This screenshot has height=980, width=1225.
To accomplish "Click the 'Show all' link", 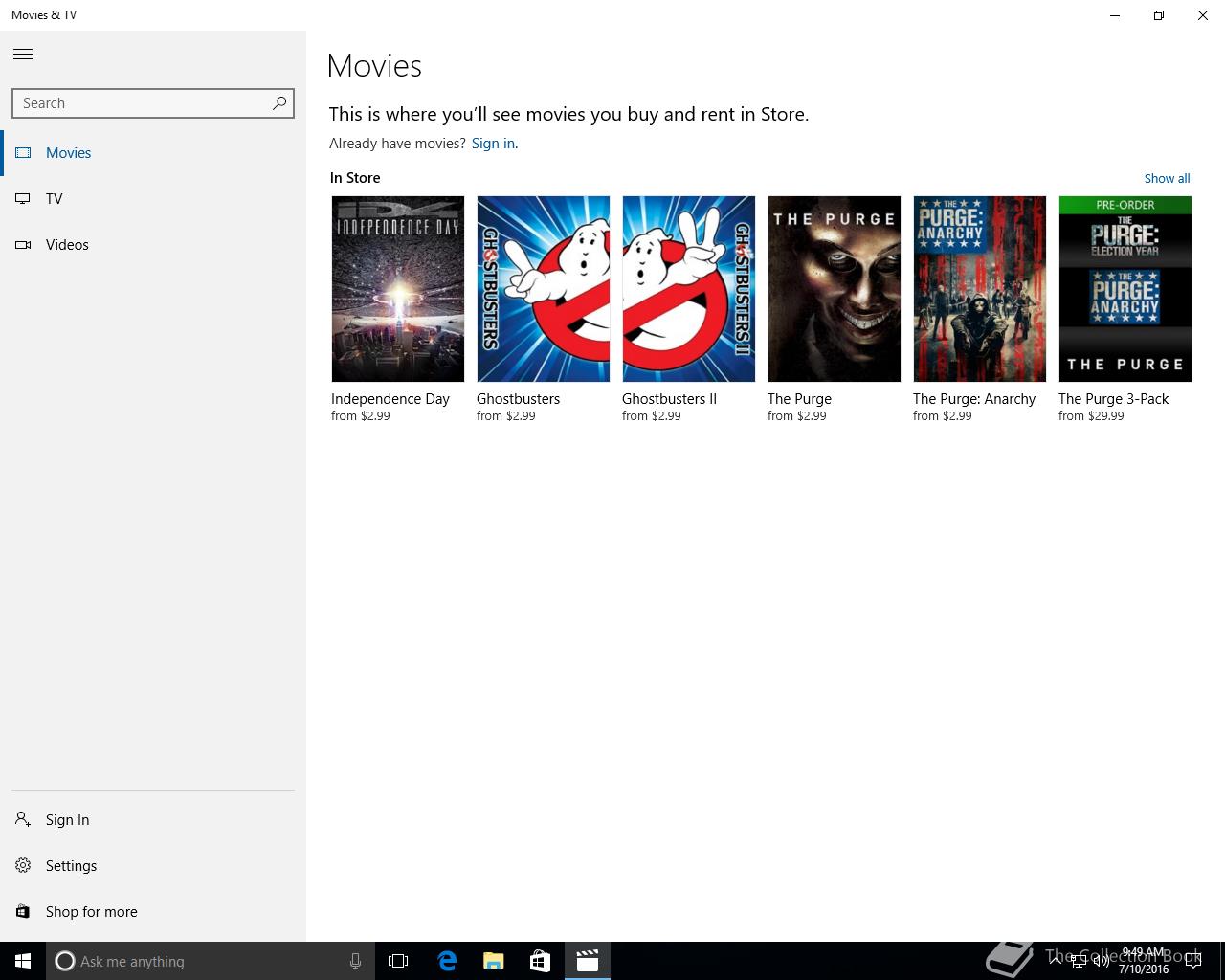I will click(1167, 178).
